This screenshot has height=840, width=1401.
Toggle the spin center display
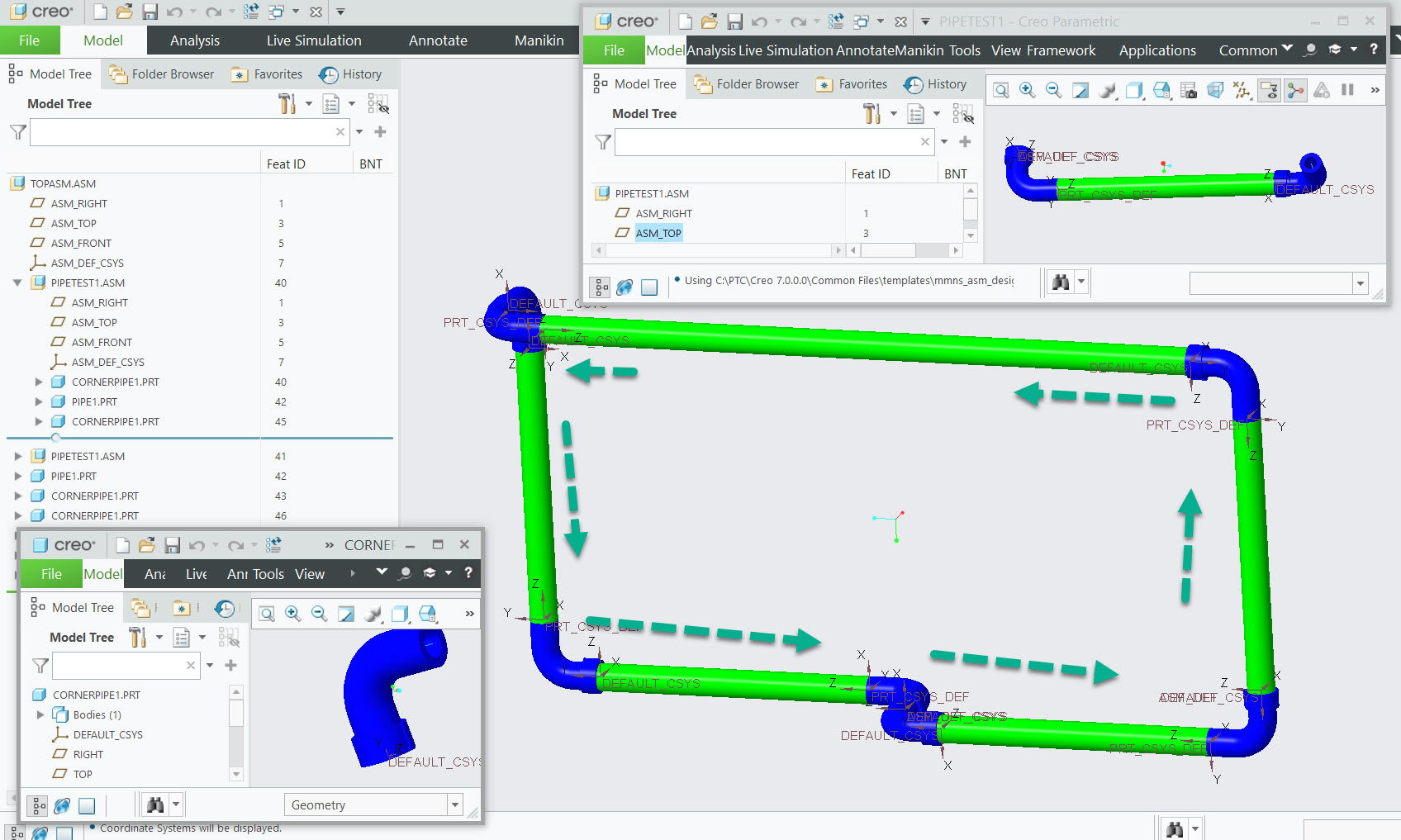click(1295, 90)
